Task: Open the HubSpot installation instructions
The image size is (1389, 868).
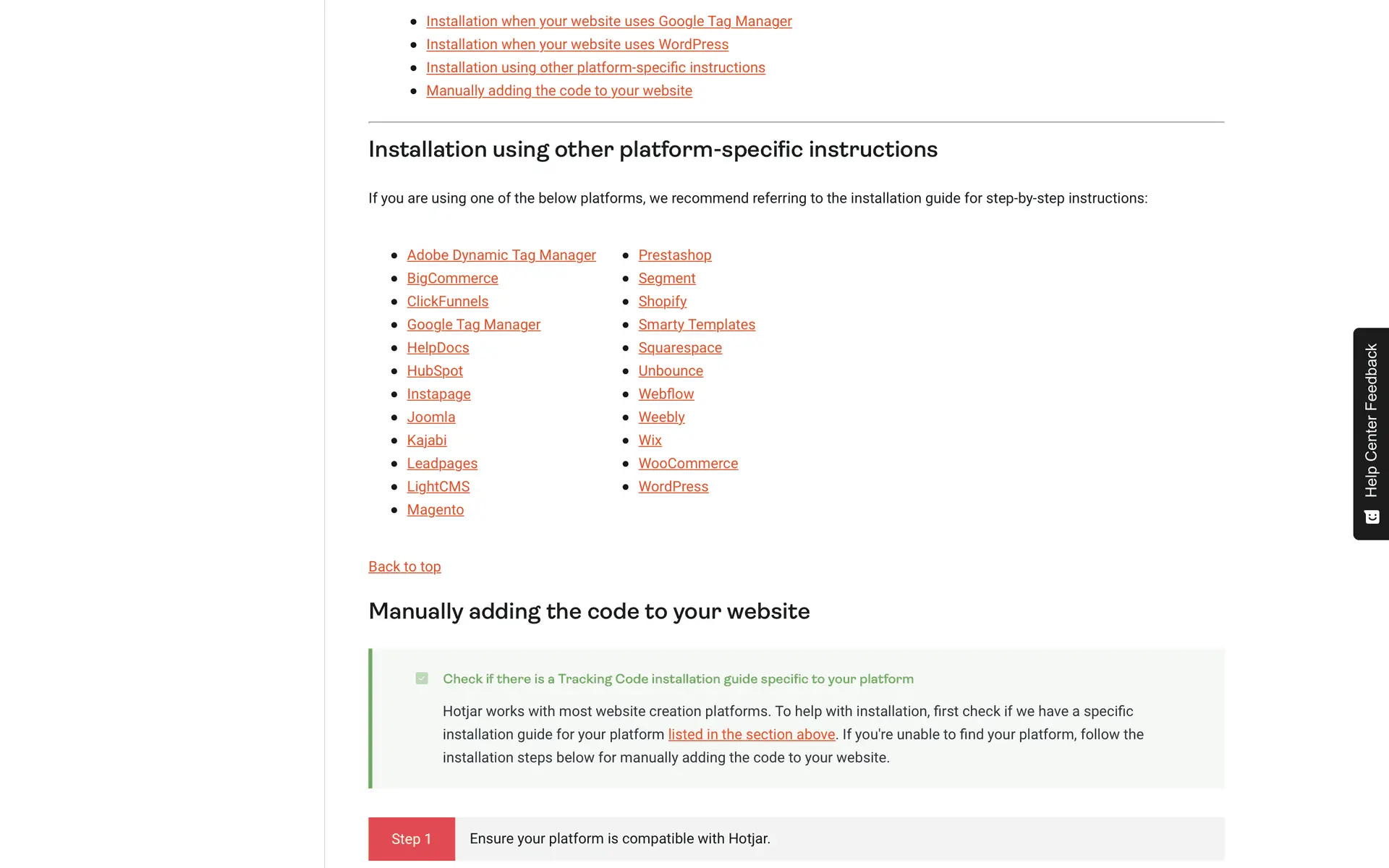Action: tap(434, 371)
